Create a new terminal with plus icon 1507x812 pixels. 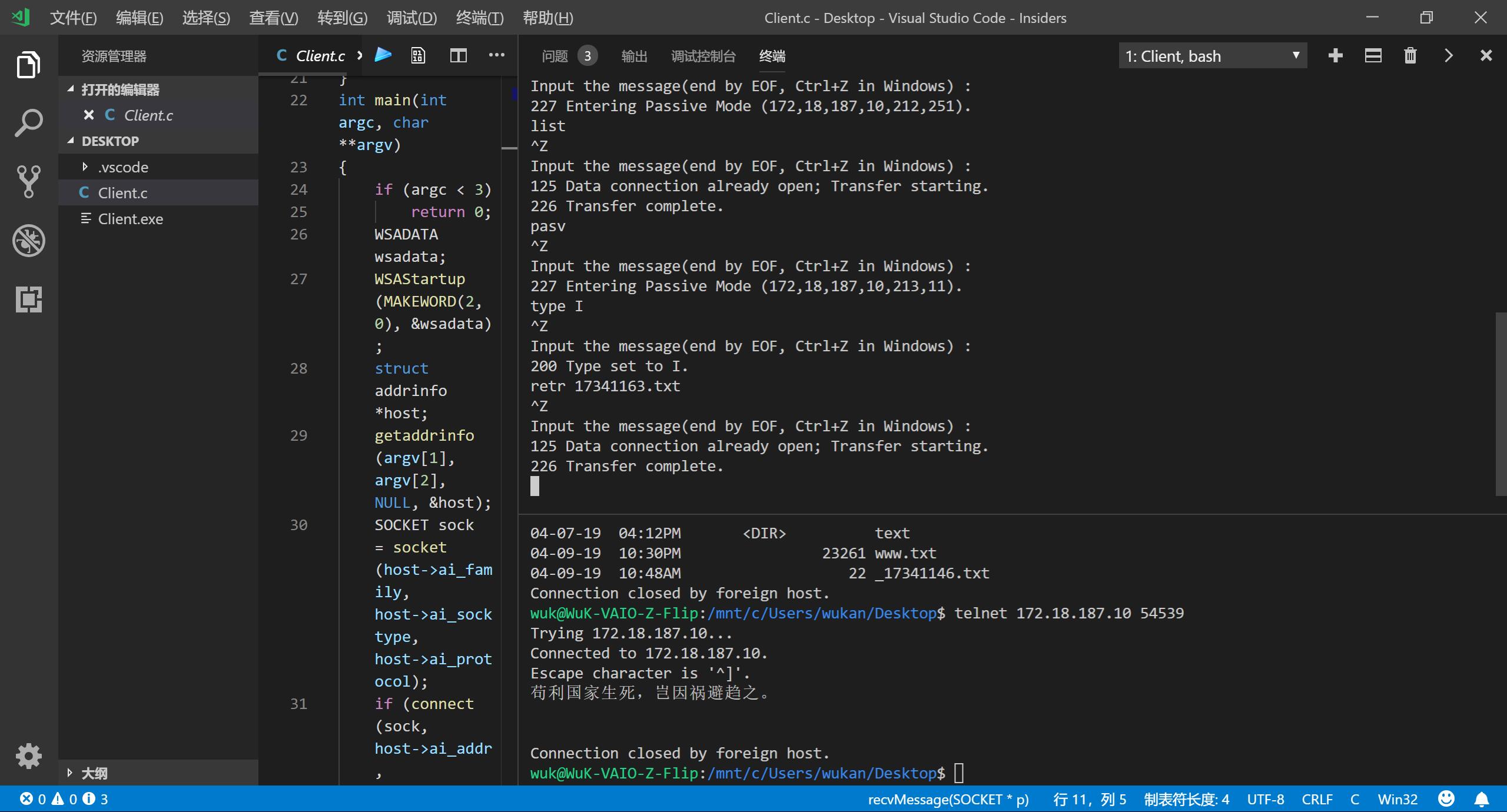pyautogui.click(x=1336, y=56)
